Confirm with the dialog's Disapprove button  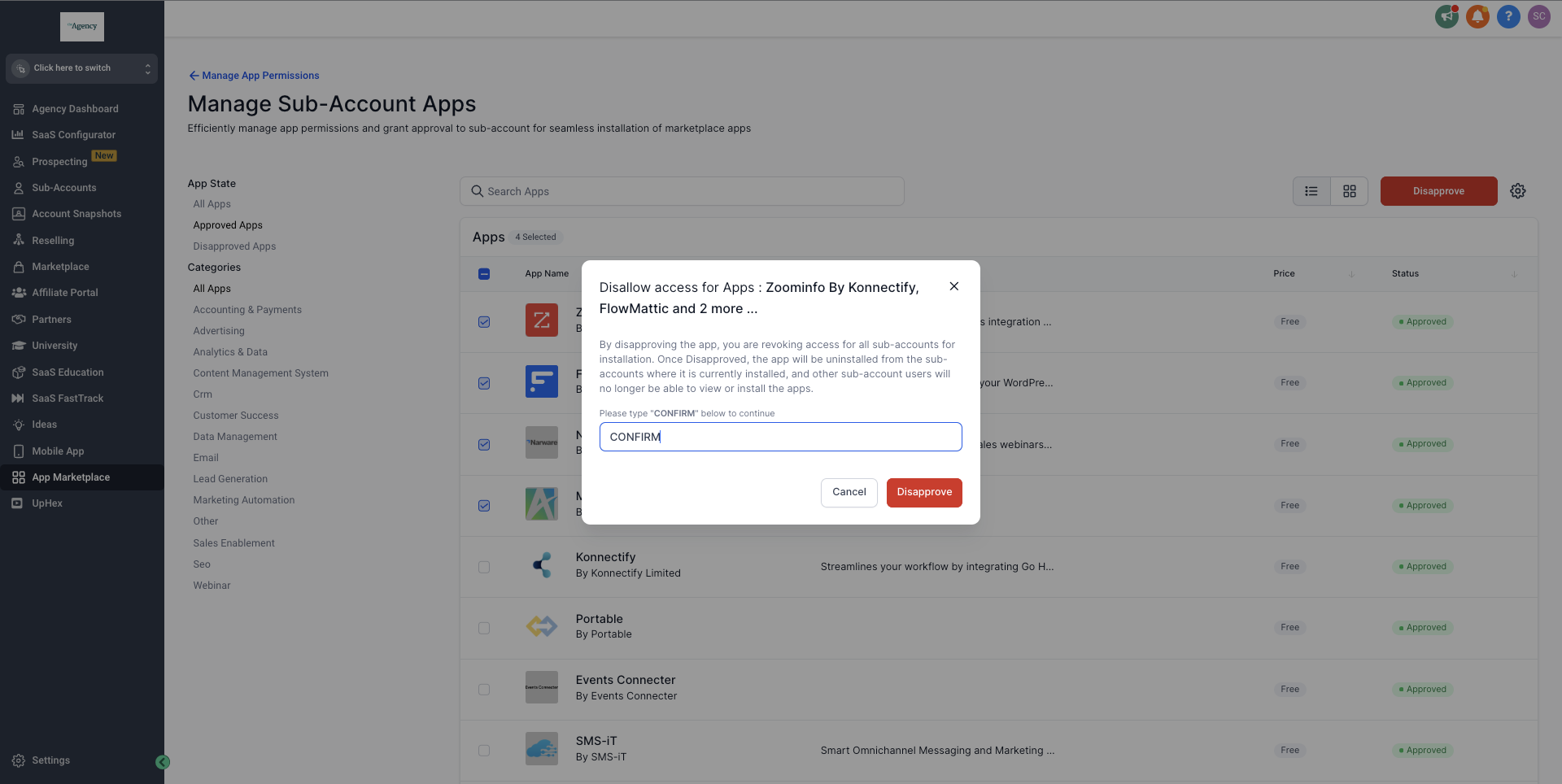924,492
